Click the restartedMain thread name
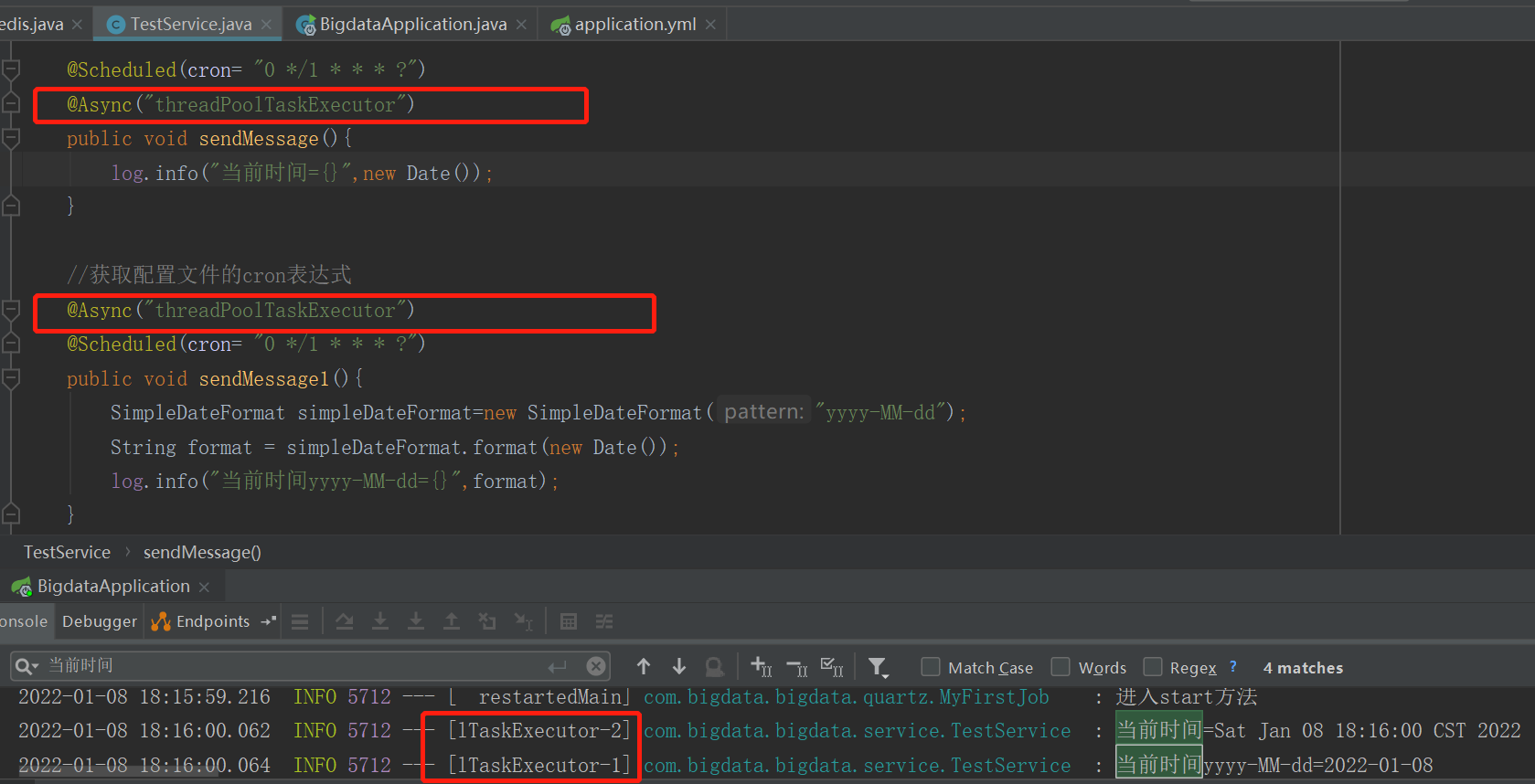The height and width of the screenshot is (784, 1535). (x=552, y=697)
